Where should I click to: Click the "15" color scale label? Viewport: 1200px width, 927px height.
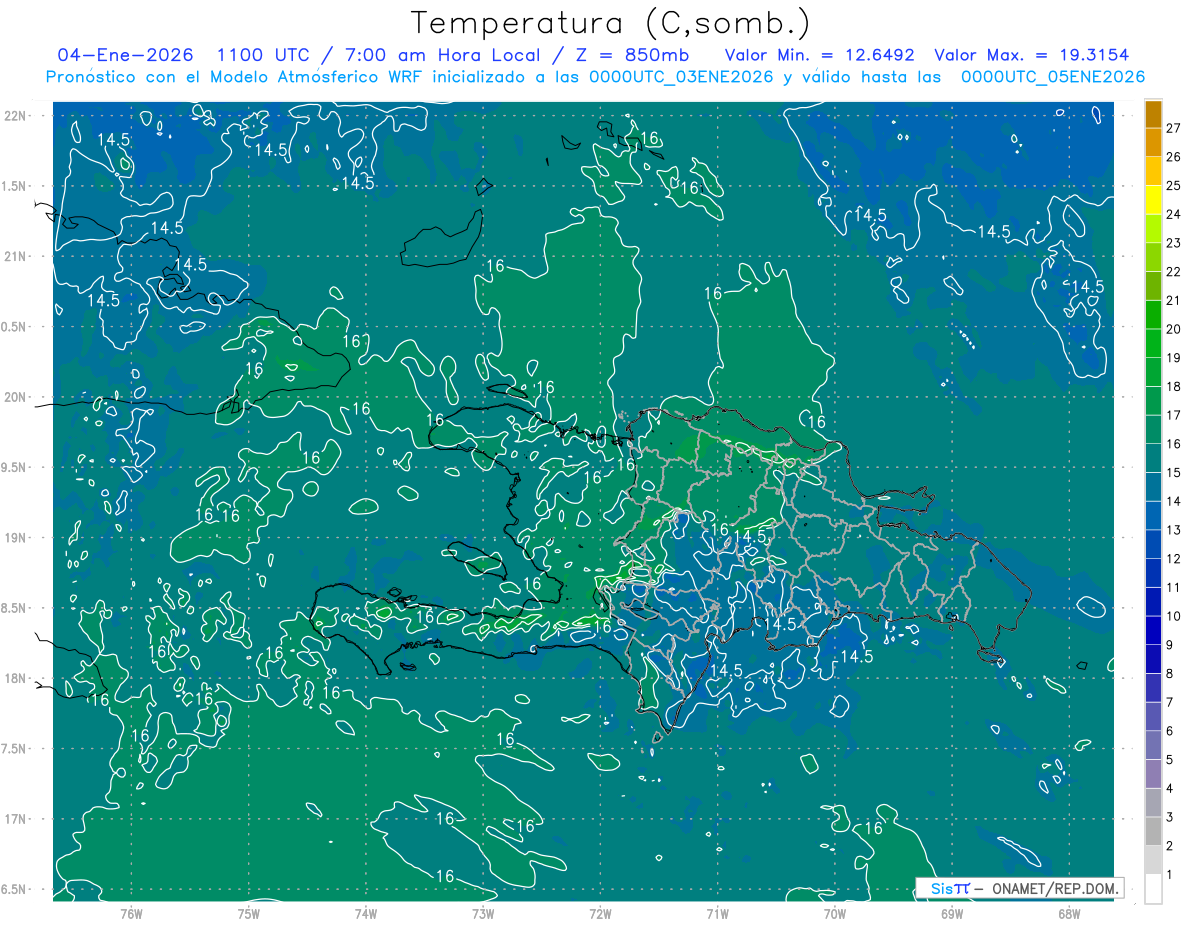1174,473
